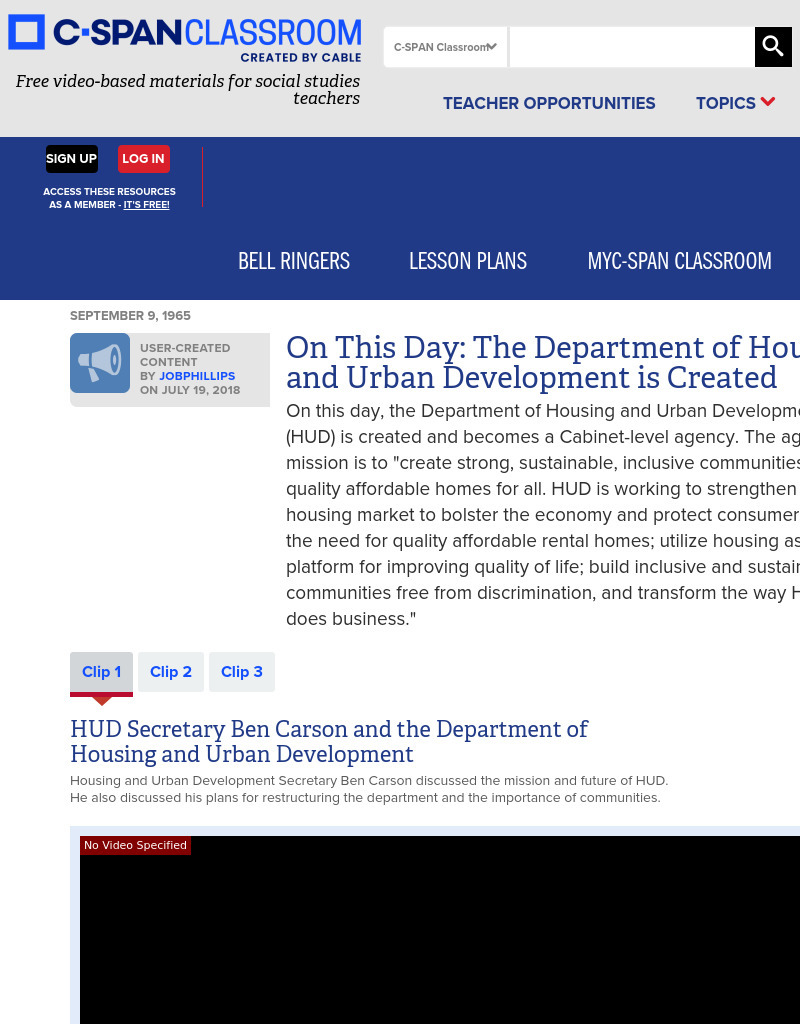800x1024 pixels.
Task: Click inside the search input field
Action: tap(632, 46)
